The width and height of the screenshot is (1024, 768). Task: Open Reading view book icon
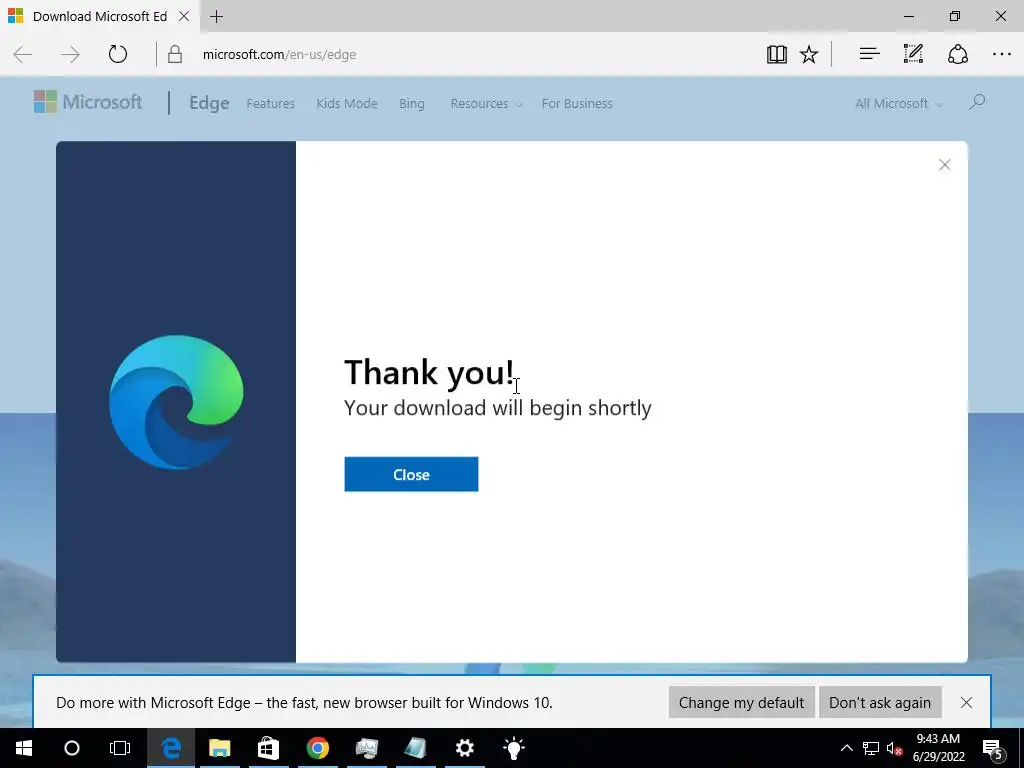coord(776,54)
